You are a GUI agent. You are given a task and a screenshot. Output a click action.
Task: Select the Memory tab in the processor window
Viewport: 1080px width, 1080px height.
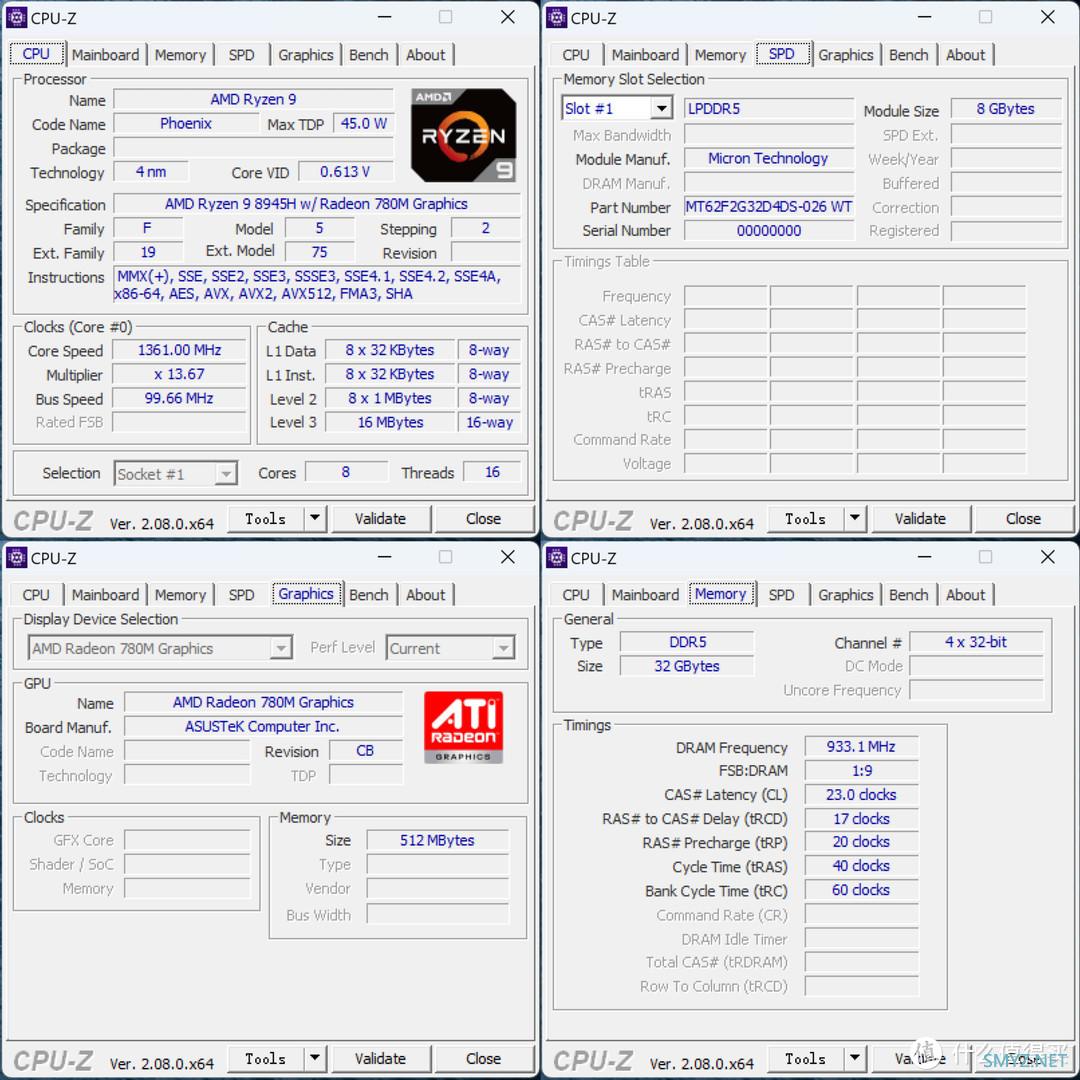[180, 55]
